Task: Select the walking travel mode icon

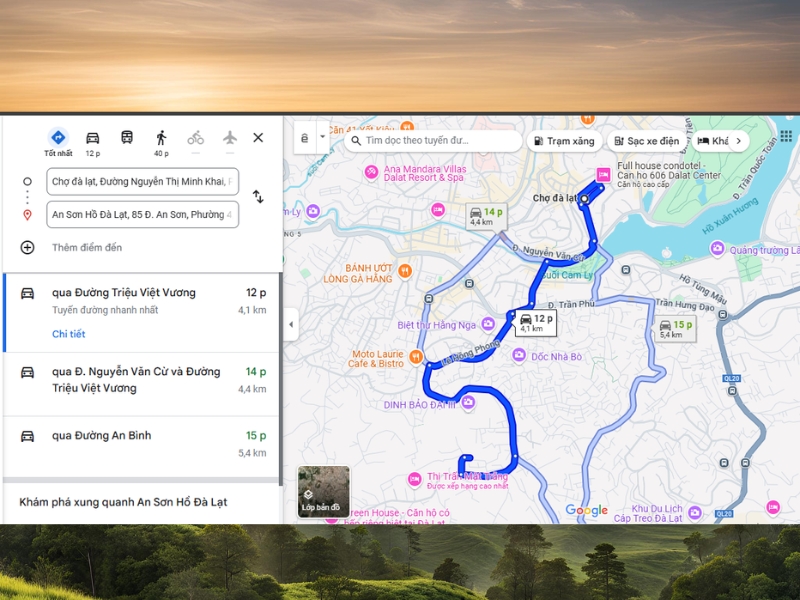Action: click(161, 138)
